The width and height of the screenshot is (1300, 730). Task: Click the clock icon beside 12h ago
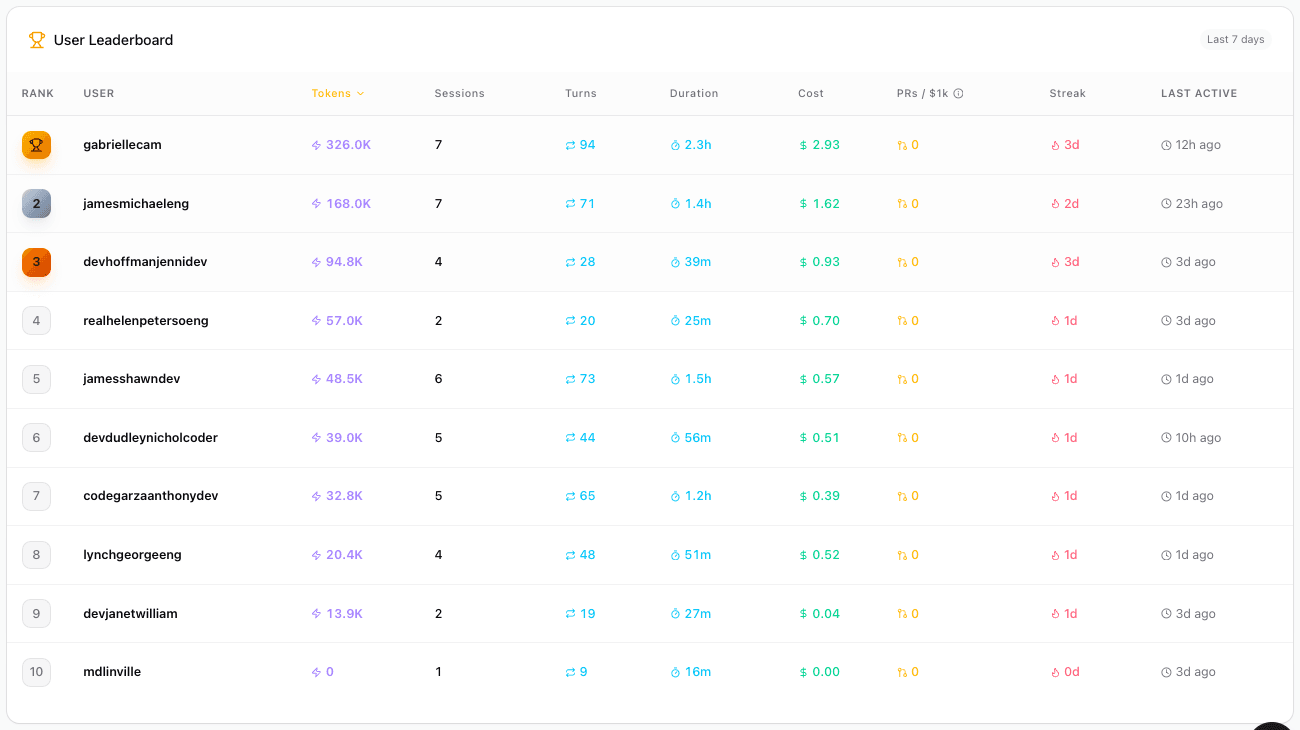click(1166, 145)
